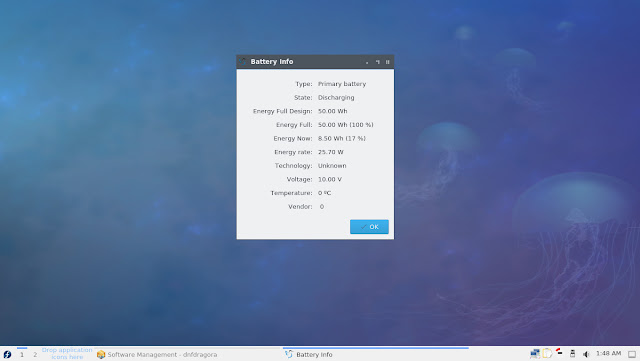Click the 'Discharging' state value
This screenshot has height=361, width=640.
tap(336, 98)
